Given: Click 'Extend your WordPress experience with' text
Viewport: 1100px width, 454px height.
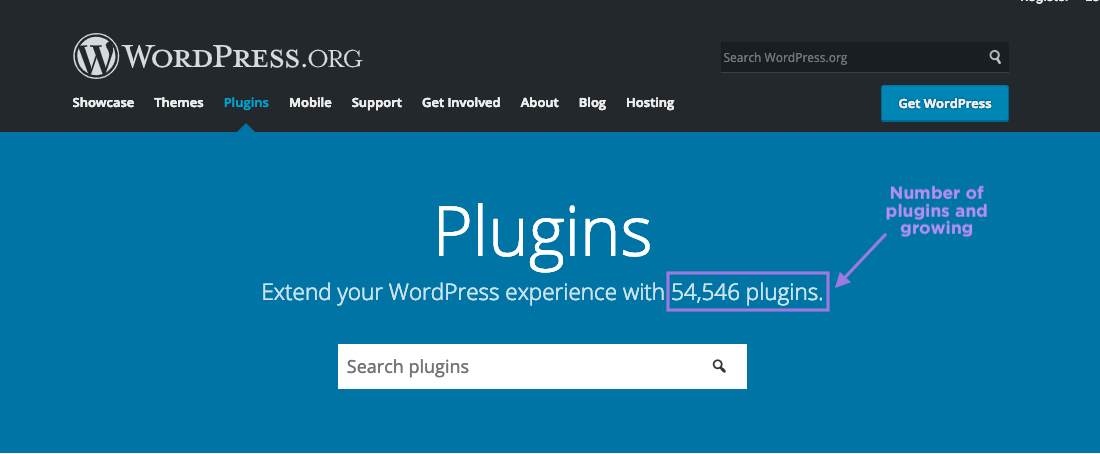Looking at the screenshot, I should click(x=463, y=292).
